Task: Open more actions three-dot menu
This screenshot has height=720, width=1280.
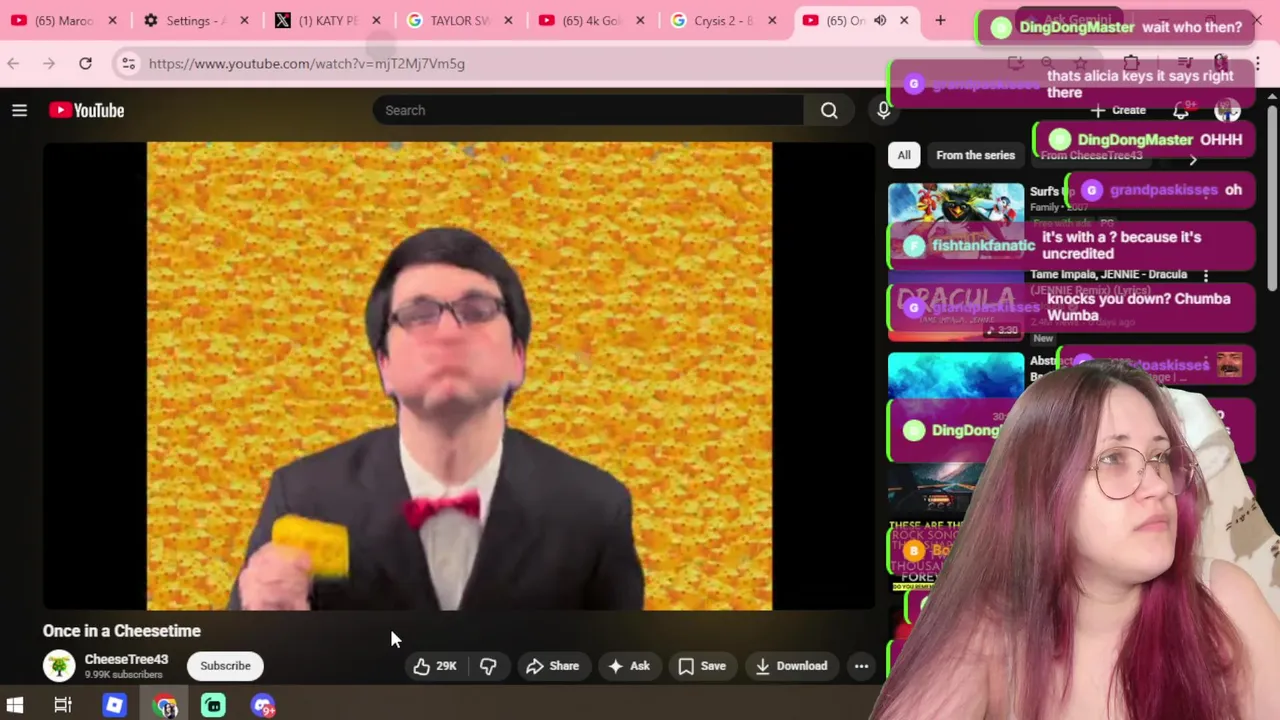Action: pos(861,666)
